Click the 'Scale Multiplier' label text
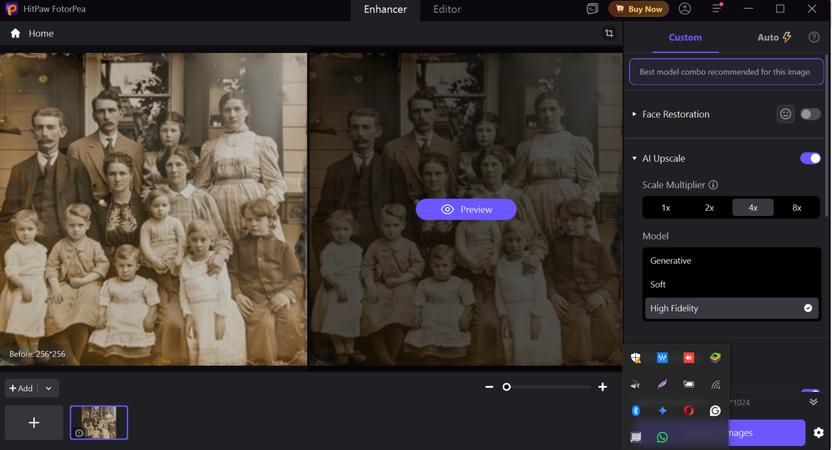The image size is (832, 450). tap(673, 185)
